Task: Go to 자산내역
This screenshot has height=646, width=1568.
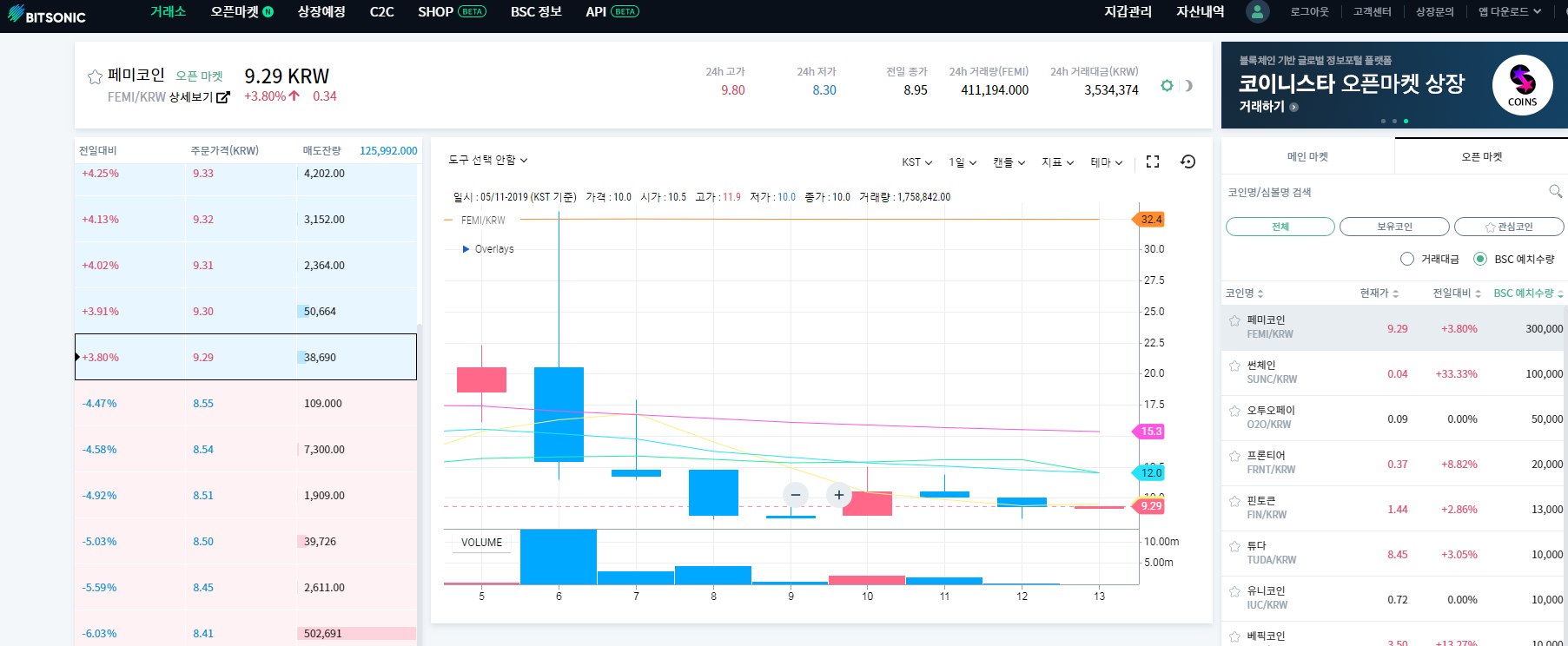Action: pos(1200,11)
